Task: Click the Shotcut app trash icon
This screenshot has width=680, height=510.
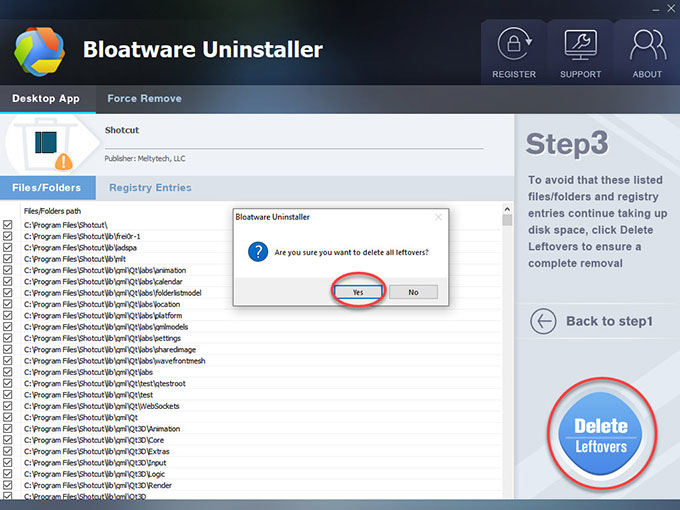Action: pyautogui.click(x=48, y=146)
